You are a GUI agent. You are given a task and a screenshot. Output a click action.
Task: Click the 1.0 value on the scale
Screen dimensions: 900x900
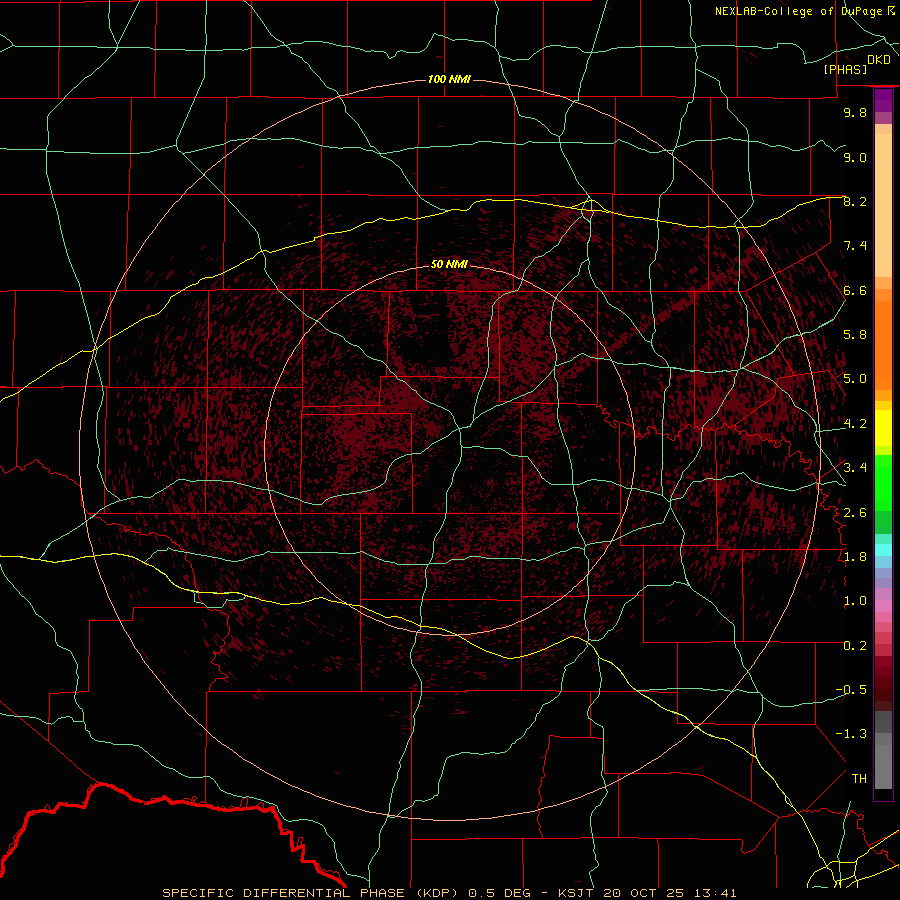tap(855, 601)
